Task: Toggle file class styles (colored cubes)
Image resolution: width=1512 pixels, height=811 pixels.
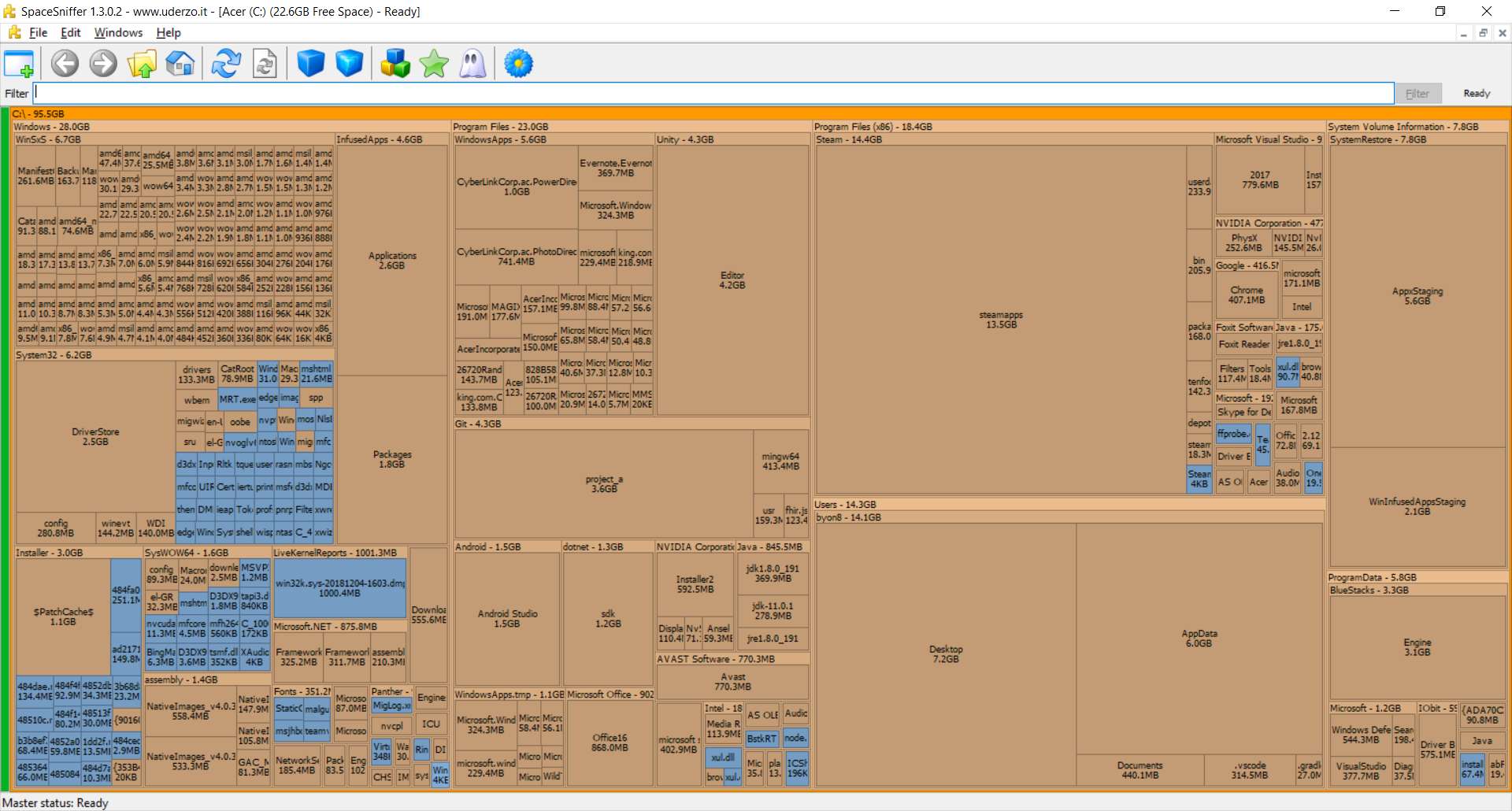Action: (395, 63)
